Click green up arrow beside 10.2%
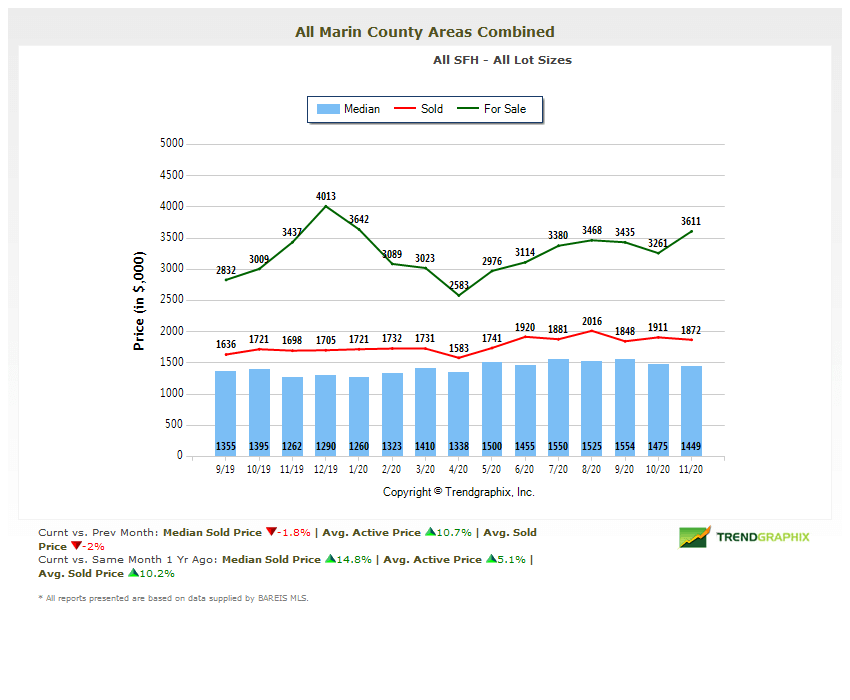Screen dimensions: 850x700 133,574
